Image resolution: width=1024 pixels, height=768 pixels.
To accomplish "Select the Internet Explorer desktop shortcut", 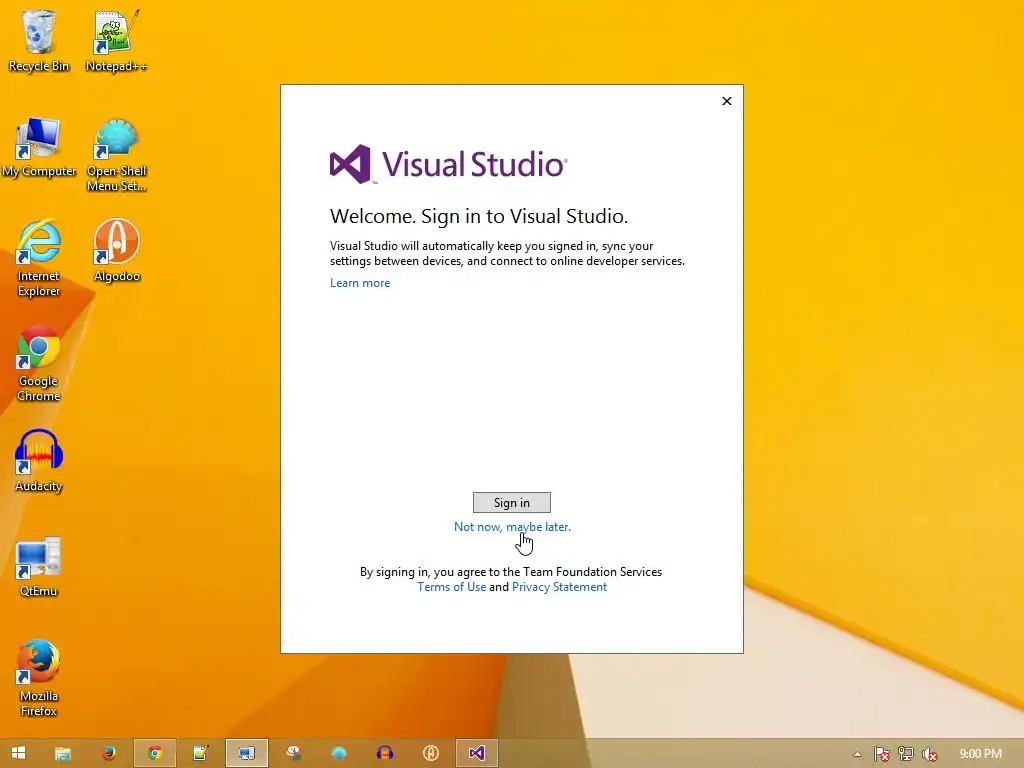I will pyautogui.click(x=39, y=259).
